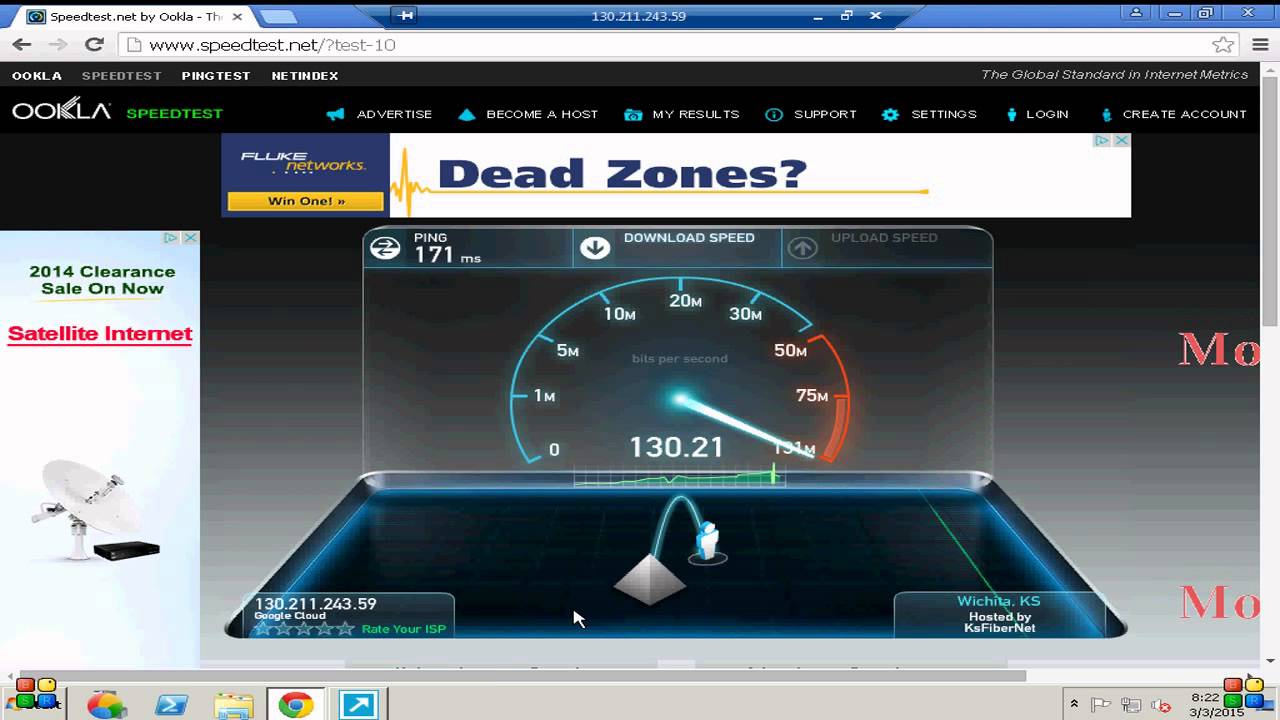Reload the Speedtest page

coord(94,45)
